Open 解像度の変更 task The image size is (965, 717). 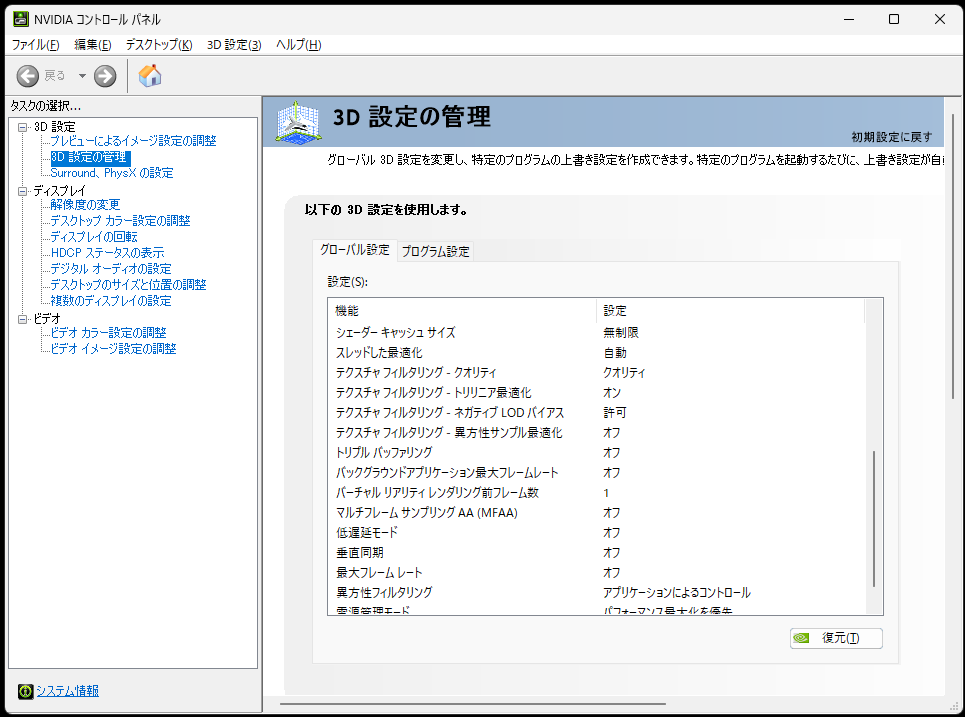coord(85,205)
